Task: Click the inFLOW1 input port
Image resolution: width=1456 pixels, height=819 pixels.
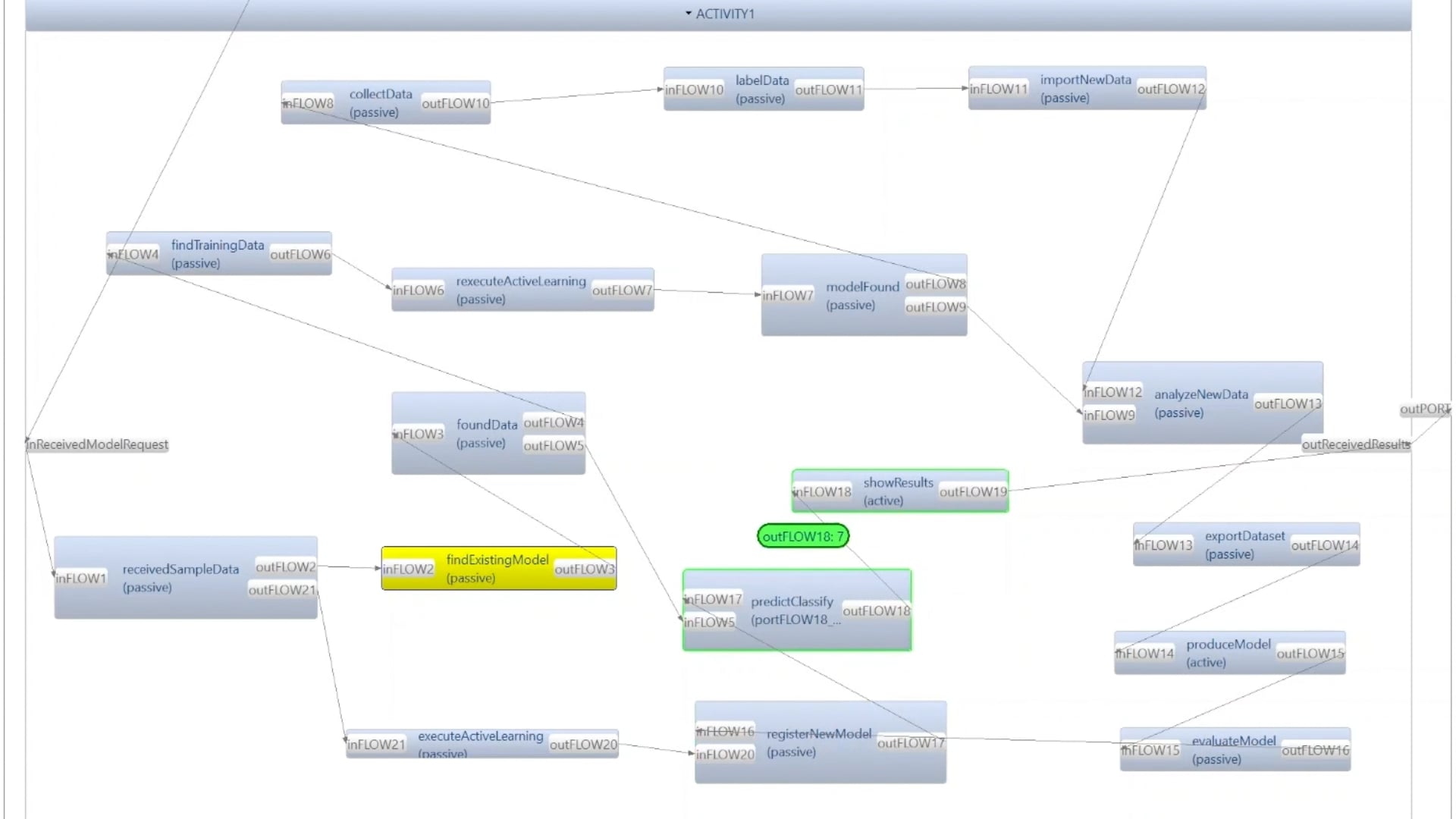Action: (x=81, y=578)
